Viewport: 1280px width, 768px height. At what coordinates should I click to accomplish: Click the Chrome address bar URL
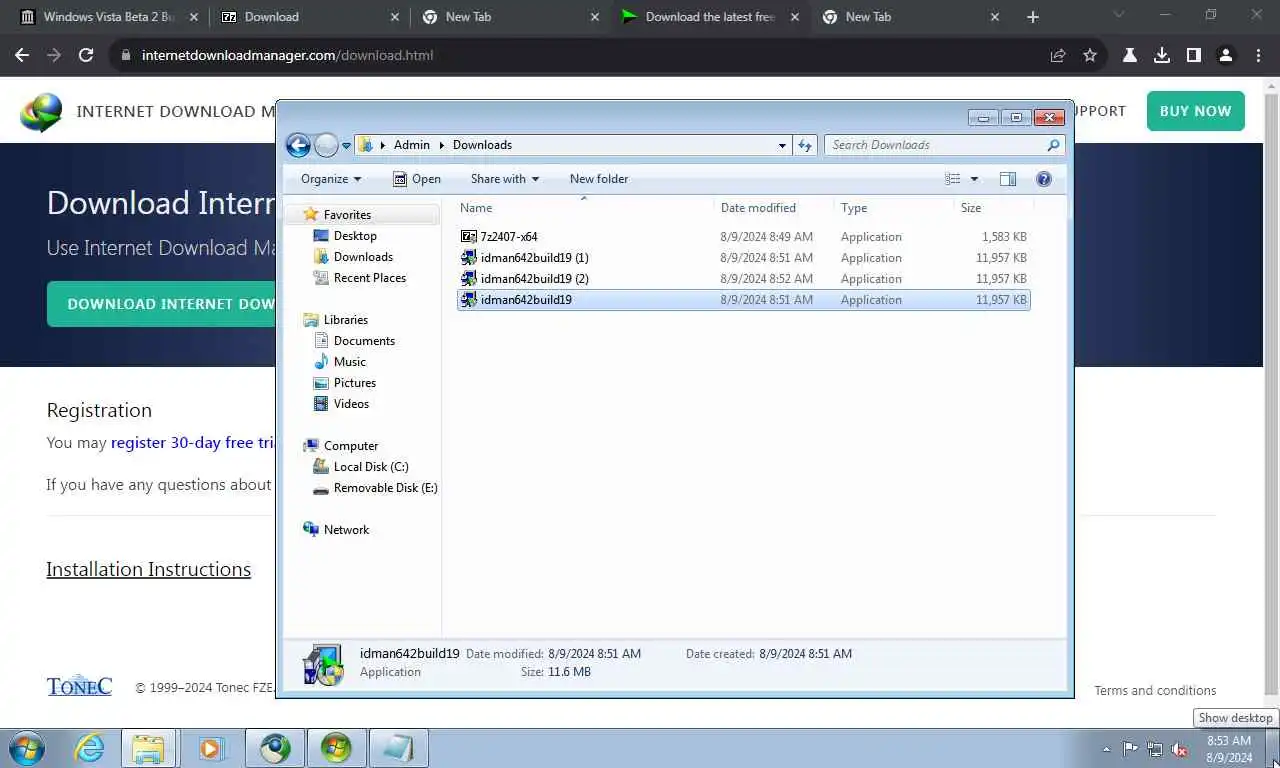(x=287, y=55)
